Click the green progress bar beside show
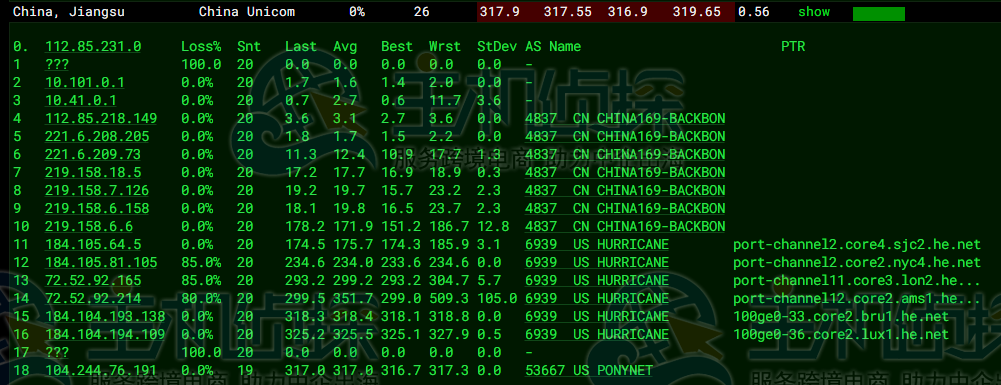This screenshot has height=385, width=1001. (878, 14)
